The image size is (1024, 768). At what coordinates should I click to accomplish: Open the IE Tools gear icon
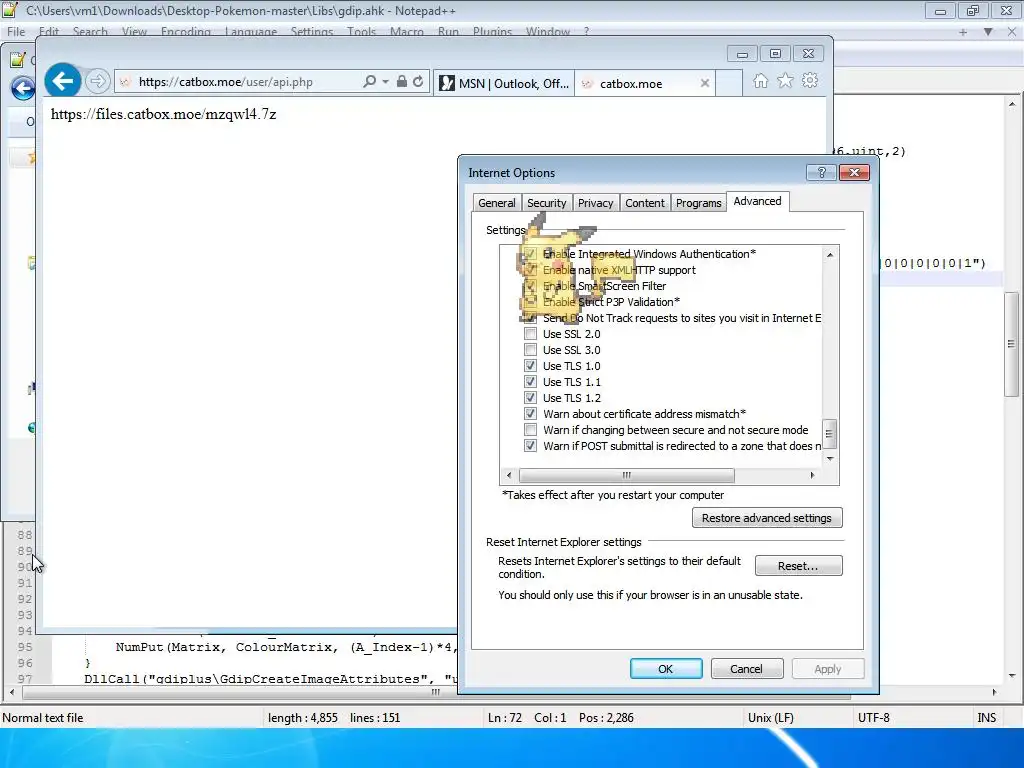(810, 81)
